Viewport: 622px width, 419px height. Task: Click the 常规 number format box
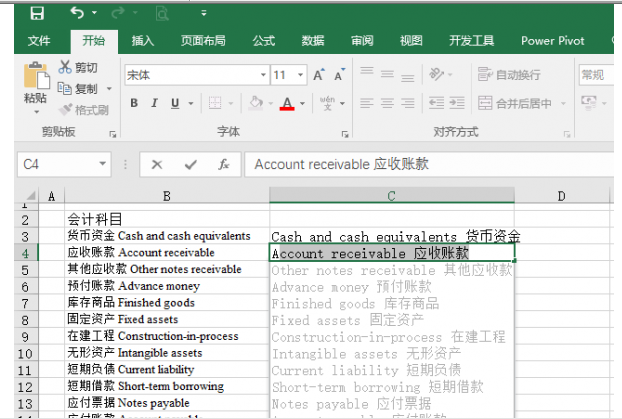pos(597,75)
